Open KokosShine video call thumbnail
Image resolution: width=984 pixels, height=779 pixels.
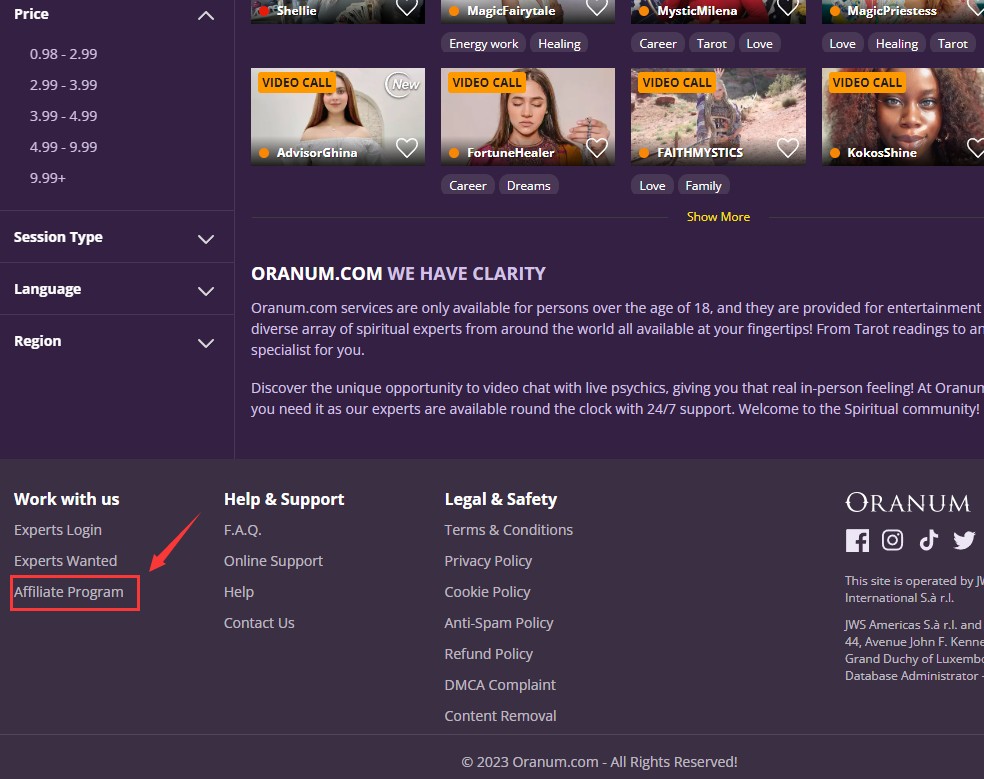pyautogui.click(x=903, y=117)
